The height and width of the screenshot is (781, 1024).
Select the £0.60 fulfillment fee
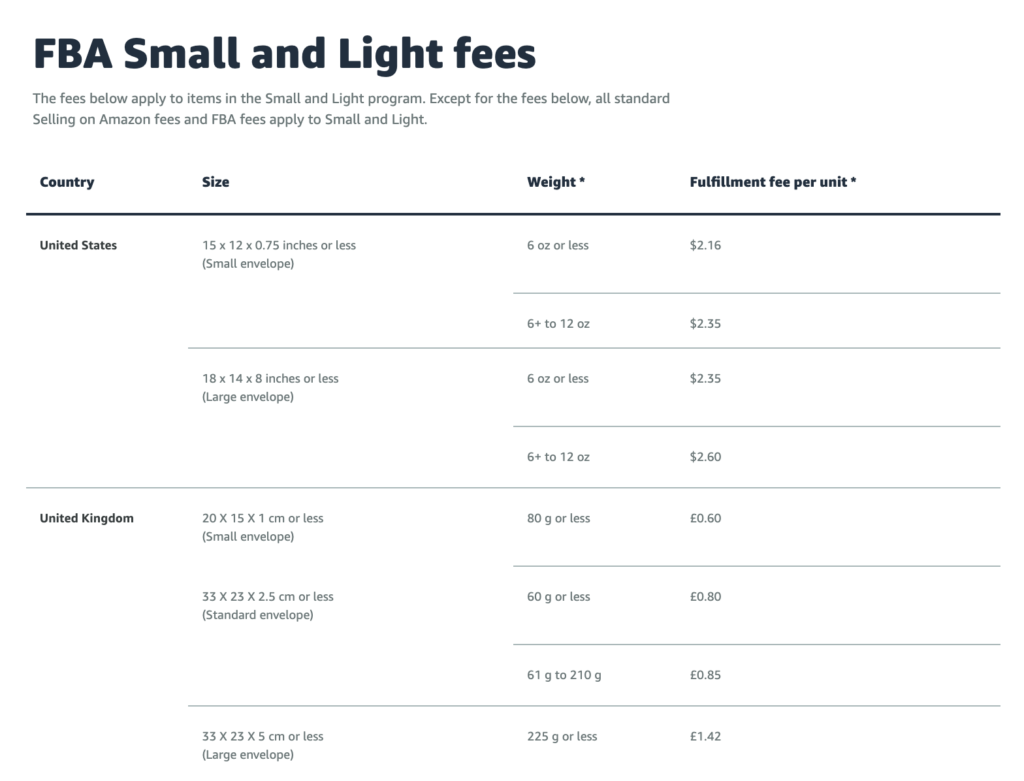[705, 518]
